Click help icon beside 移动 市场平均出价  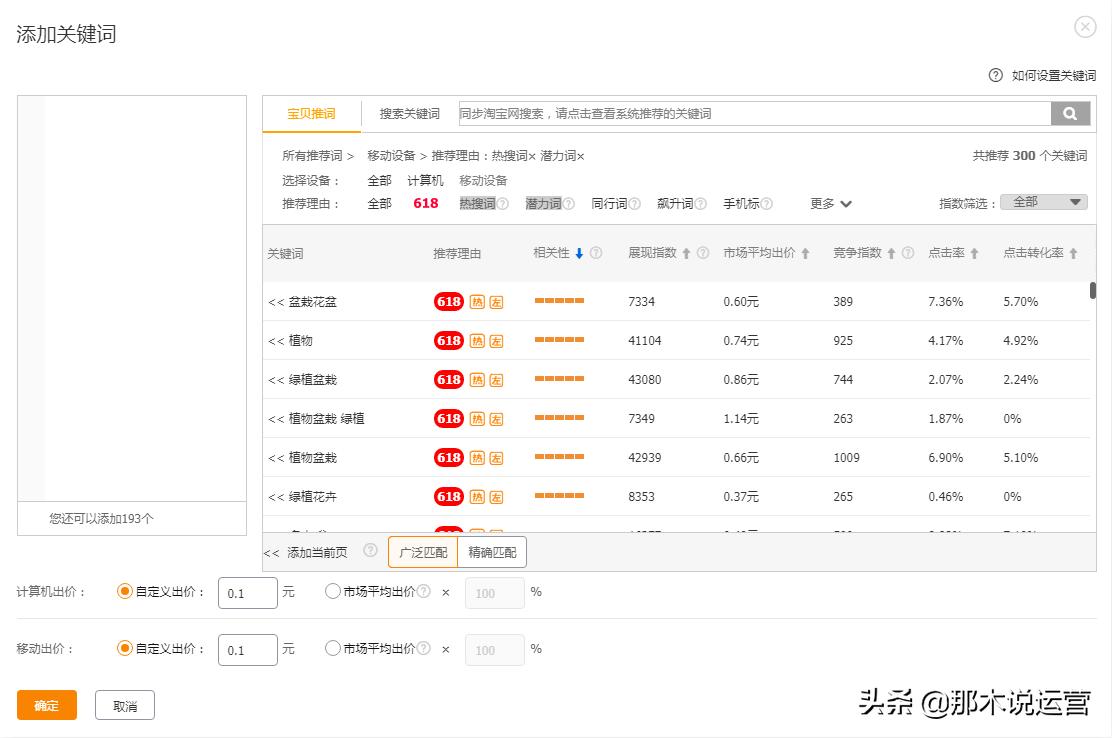tap(424, 647)
